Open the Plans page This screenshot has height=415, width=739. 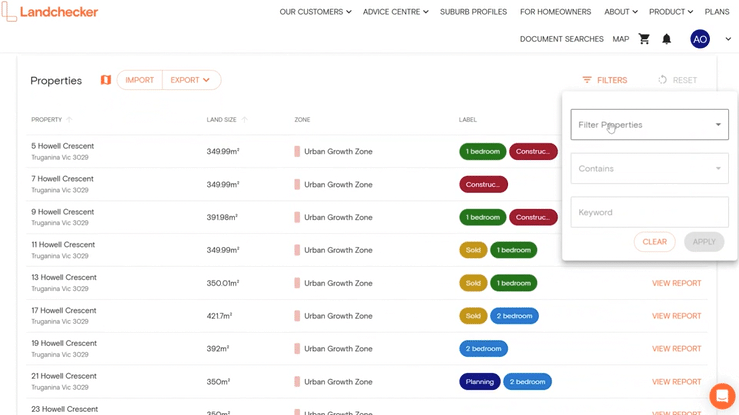coord(717,12)
